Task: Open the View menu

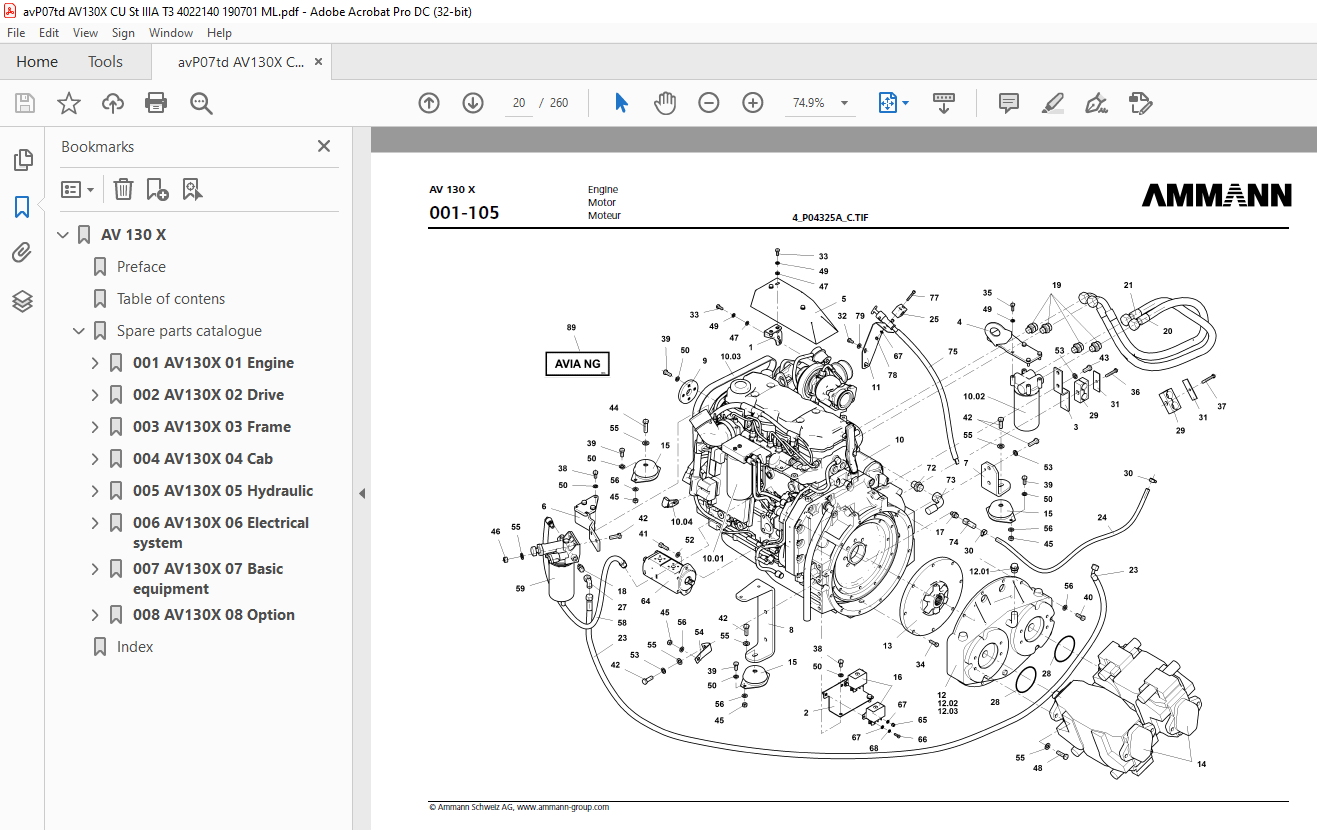Action: click(85, 33)
